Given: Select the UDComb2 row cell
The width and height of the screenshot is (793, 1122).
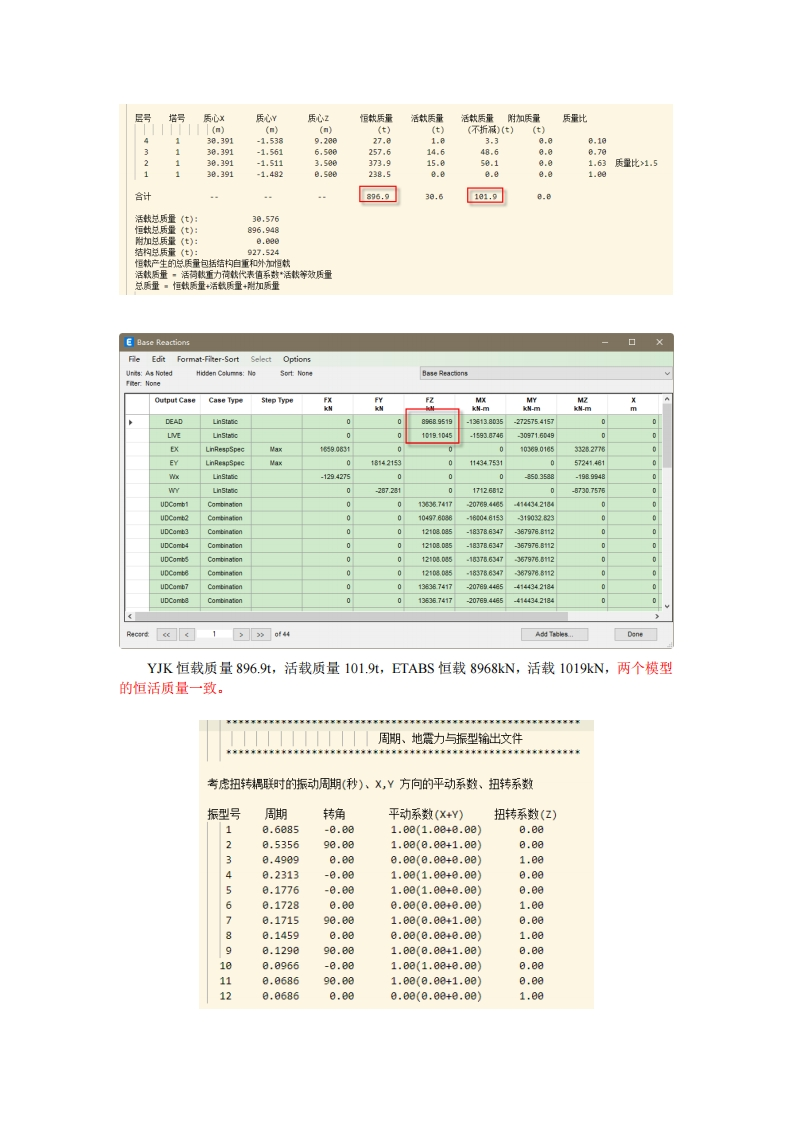Looking at the screenshot, I should point(175,518).
